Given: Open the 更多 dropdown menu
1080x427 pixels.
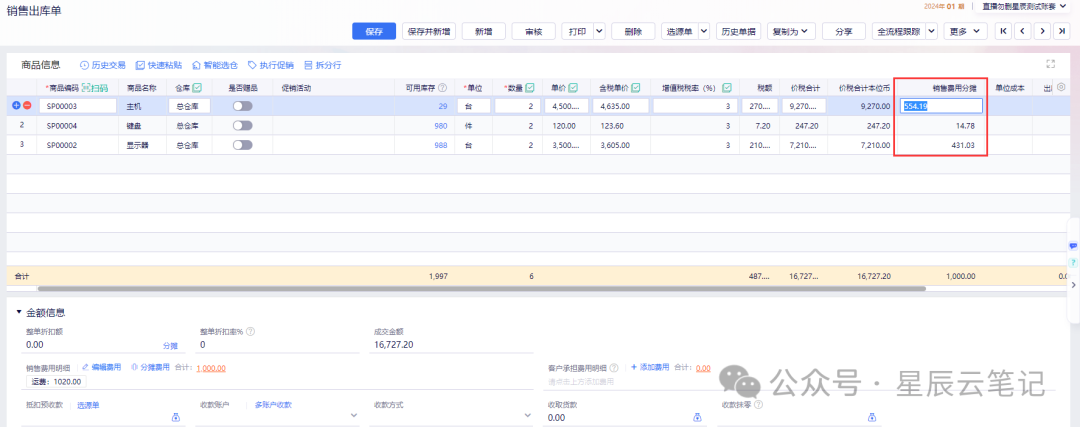Looking at the screenshot, I should [x=965, y=31].
